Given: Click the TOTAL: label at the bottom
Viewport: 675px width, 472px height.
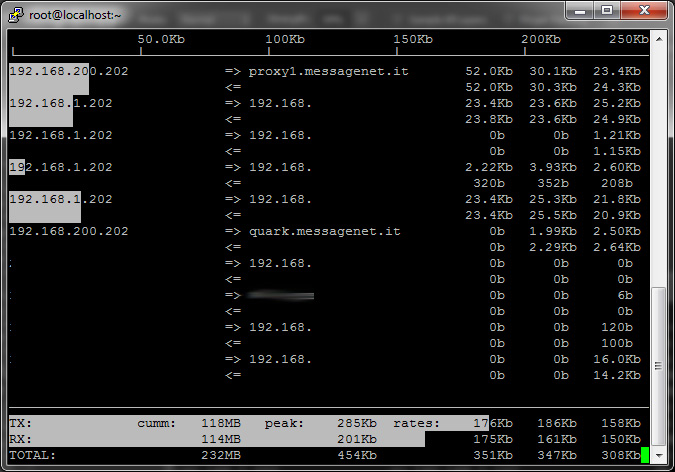Looking at the screenshot, I should point(32,455).
